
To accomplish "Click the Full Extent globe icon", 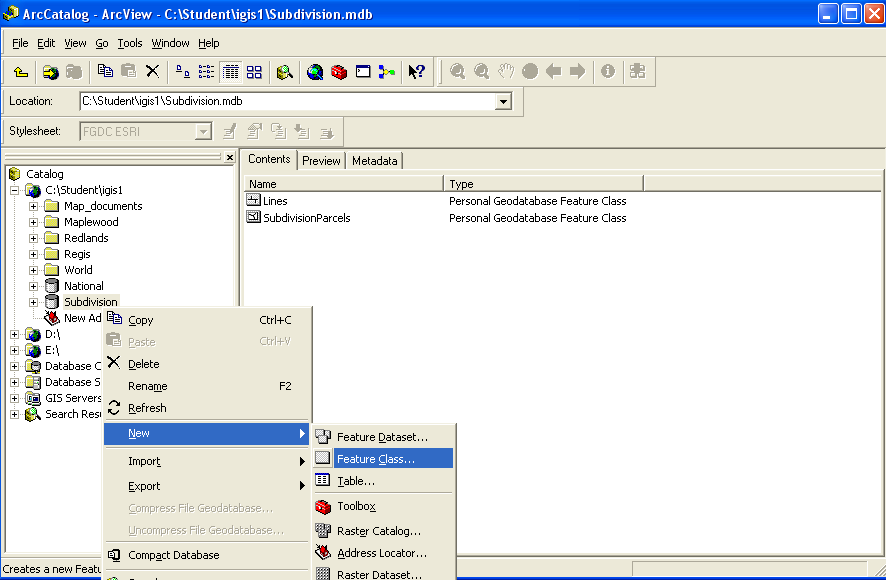I will tap(530, 71).
